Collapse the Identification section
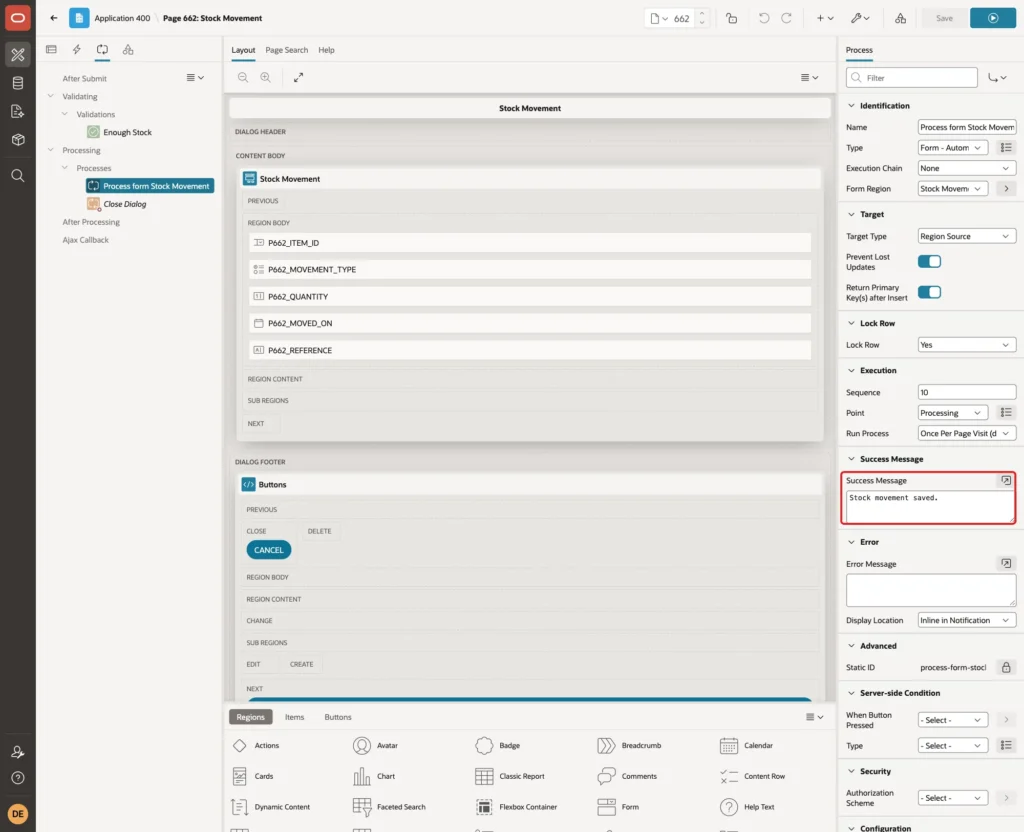Screen dimensions: 1024x832 point(851,106)
